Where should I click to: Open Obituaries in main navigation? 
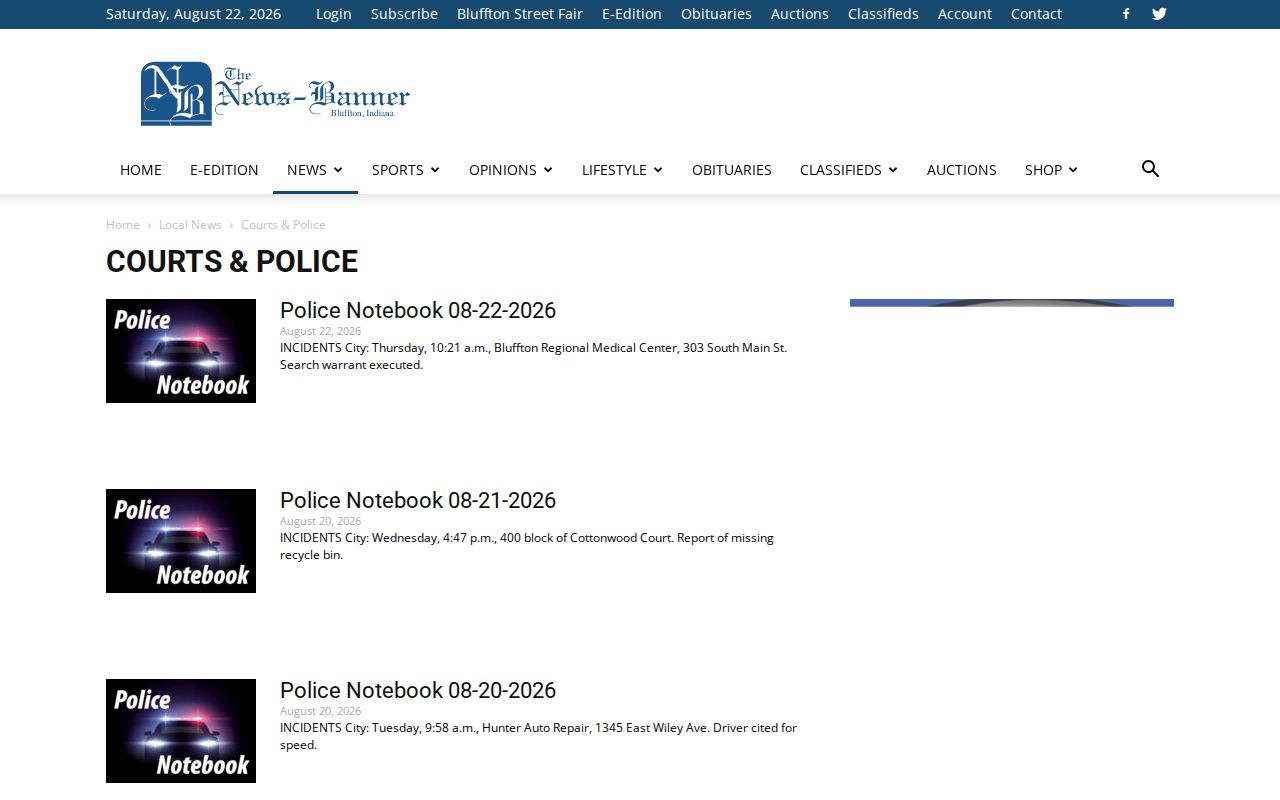(x=732, y=170)
